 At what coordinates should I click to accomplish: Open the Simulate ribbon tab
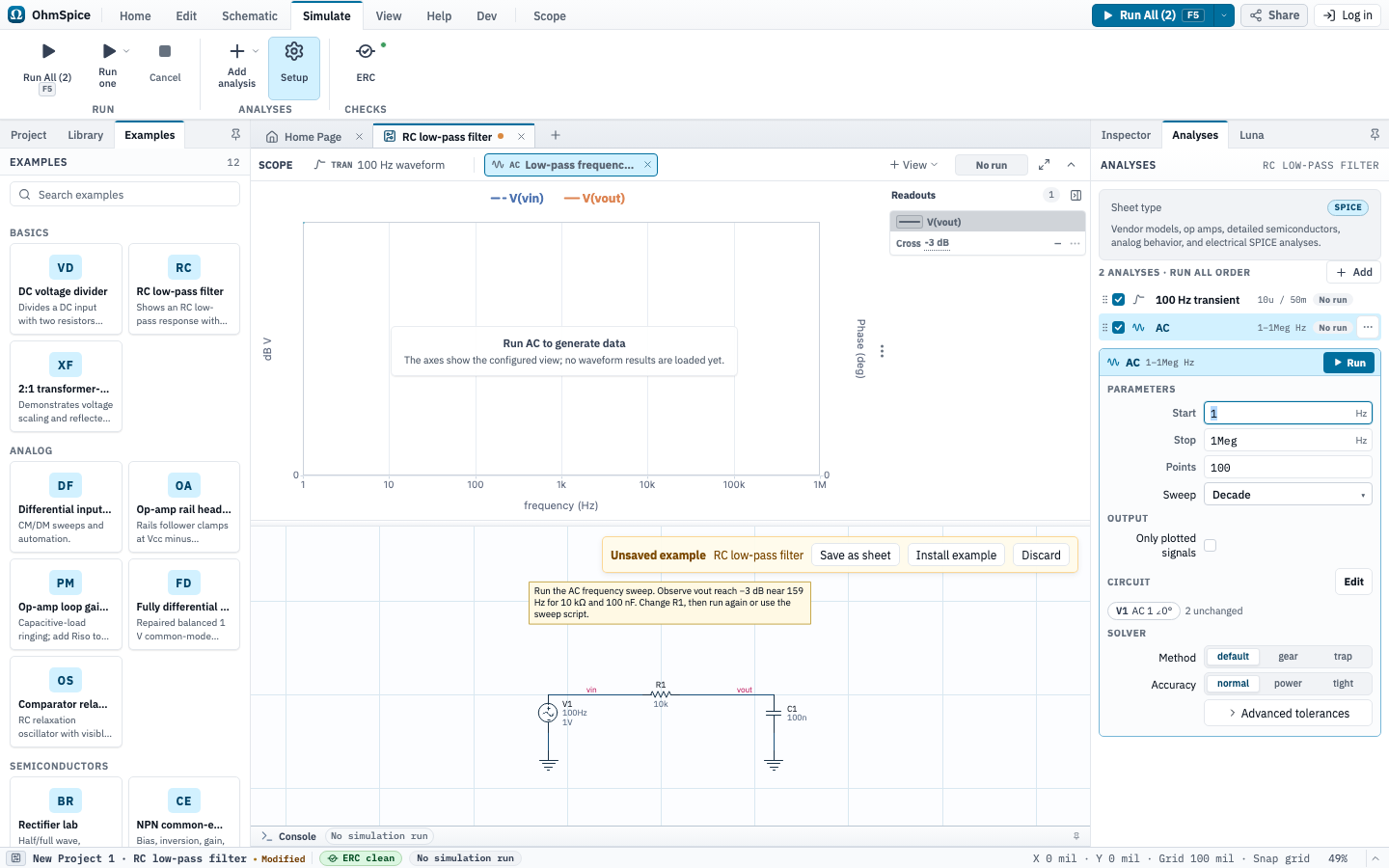pos(327,15)
